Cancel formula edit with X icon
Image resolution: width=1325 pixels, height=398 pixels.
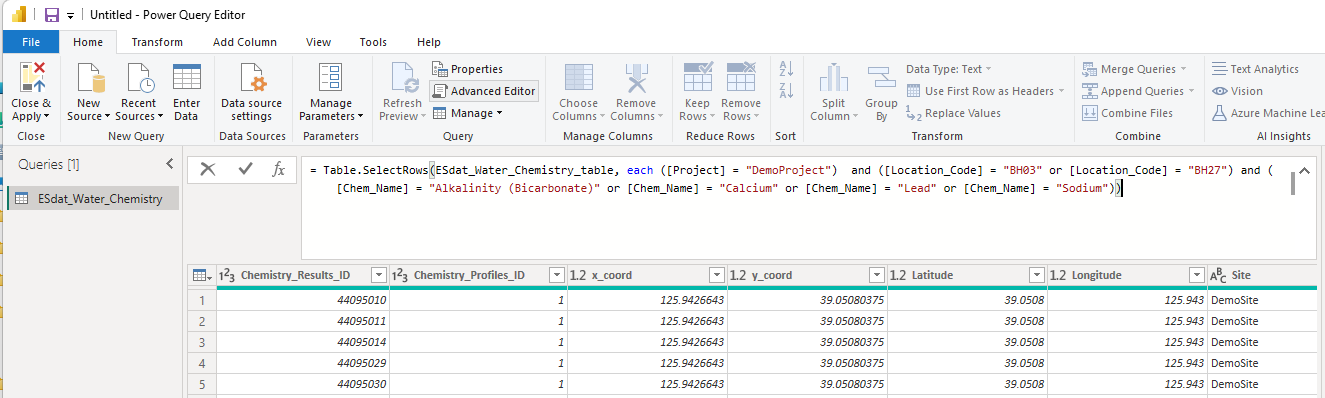point(208,169)
